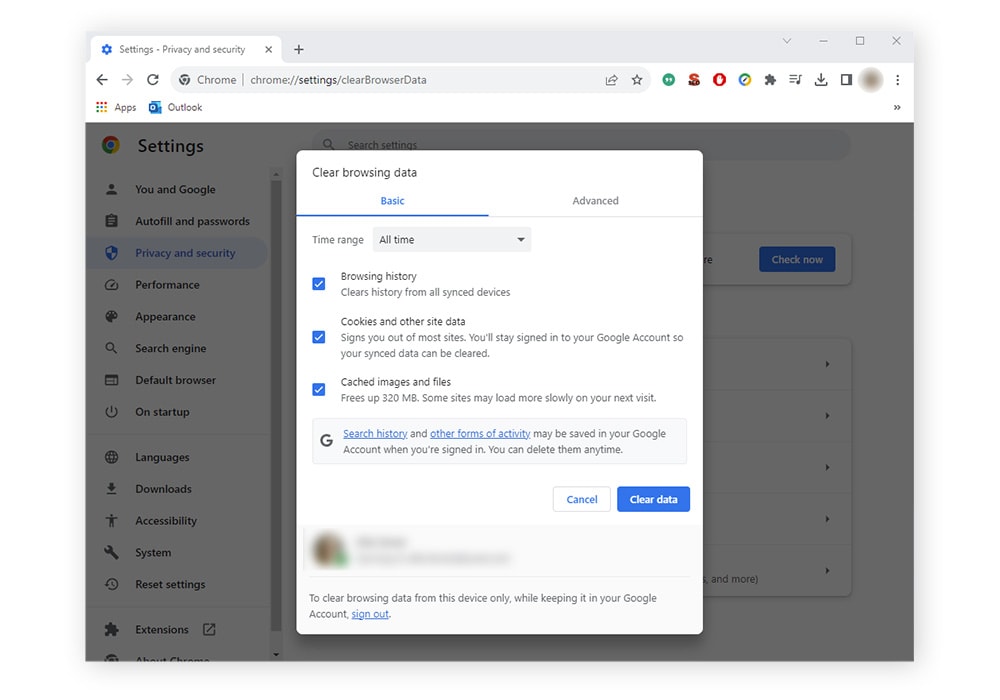
Task: Click the Cancel button
Action: [x=581, y=499]
